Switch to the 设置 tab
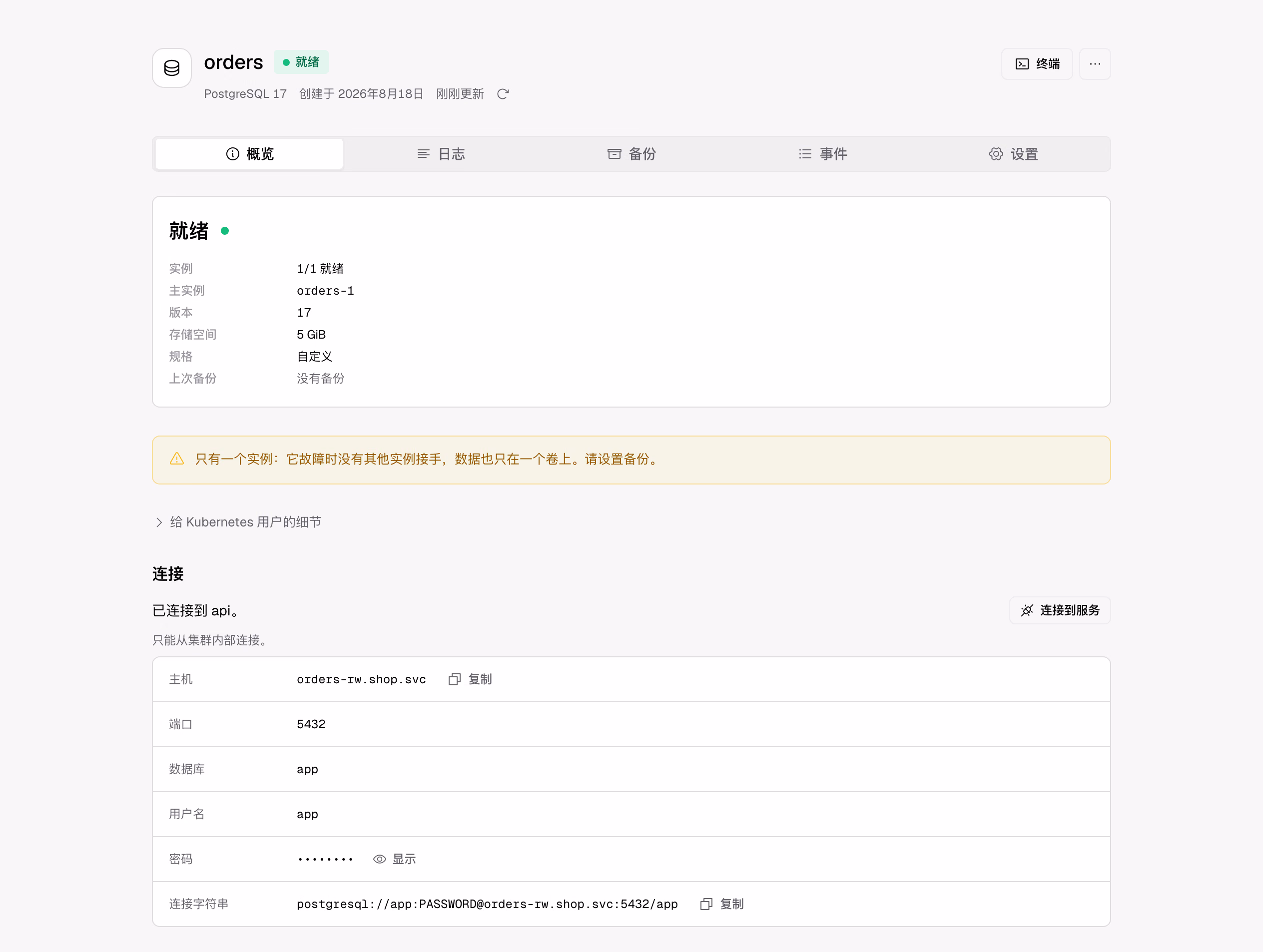Viewport: 1263px width, 952px height. [x=1014, y=154]
